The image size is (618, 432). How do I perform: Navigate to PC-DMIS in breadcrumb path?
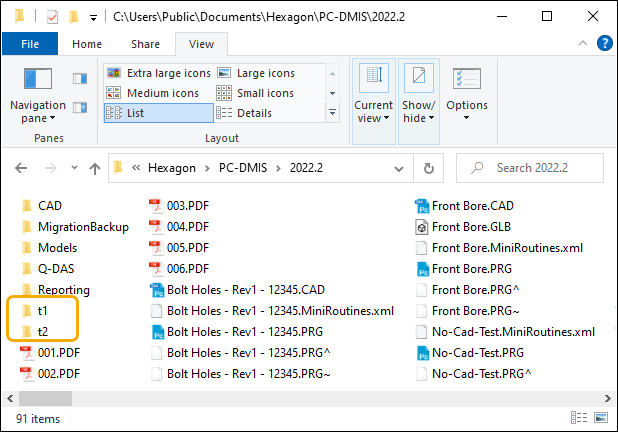[243, 169]
